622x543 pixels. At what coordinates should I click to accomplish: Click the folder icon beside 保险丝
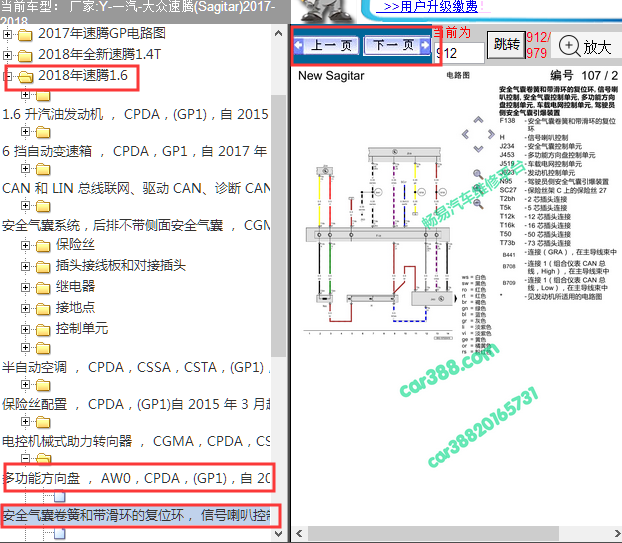click(x=43, y=246)
